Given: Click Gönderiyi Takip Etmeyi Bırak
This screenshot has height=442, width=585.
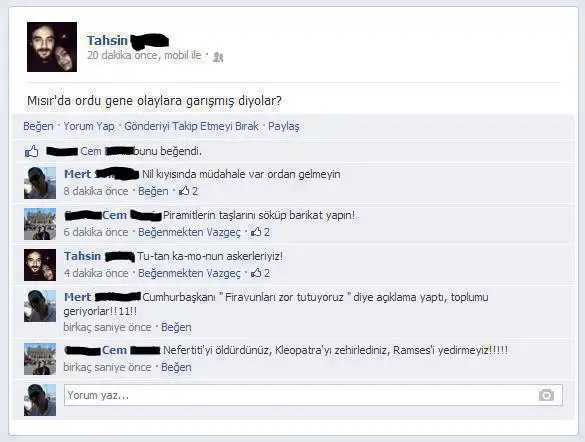Looking at the screenshot, I should click(x=191, y=126).
